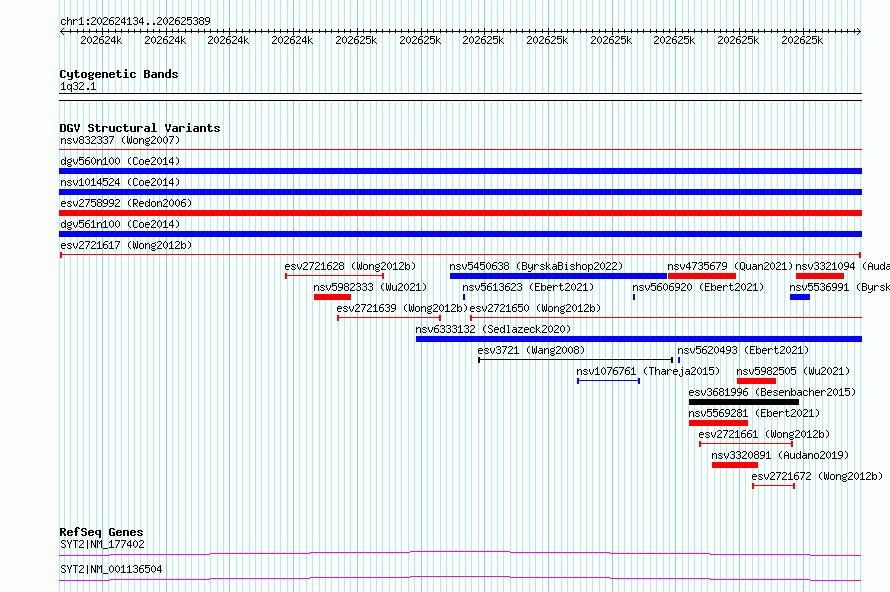890x592 pixels.
Task: Click the chr1:202624134..202625389 coordinates text
Action: click(x=135, y=21)
